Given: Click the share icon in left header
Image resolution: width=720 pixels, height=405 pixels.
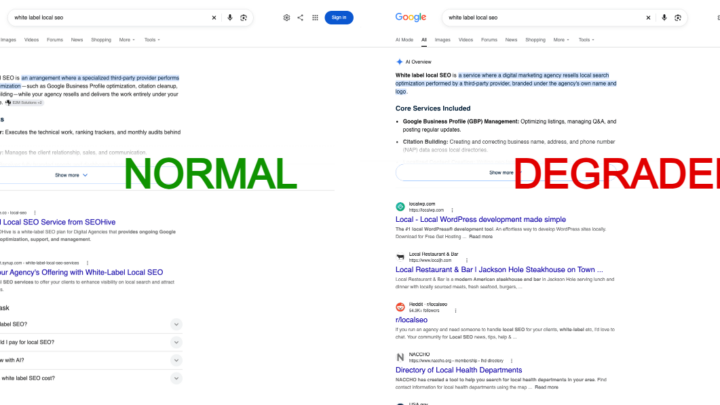Looking at the screenshot, I should tap(300, 17).
